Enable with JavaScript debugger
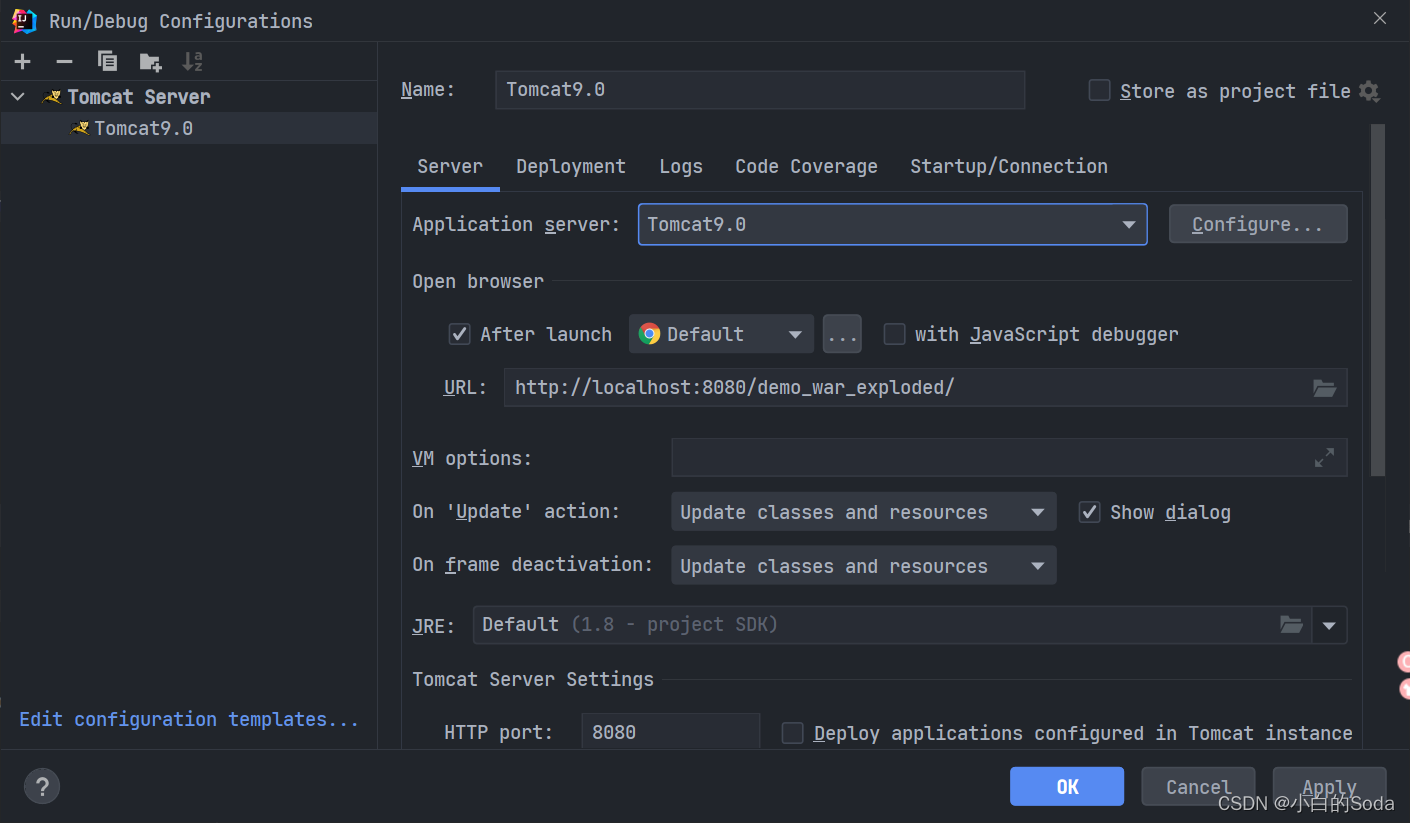The width and height of the screenshot is (1410, 823). pos(894,334)
